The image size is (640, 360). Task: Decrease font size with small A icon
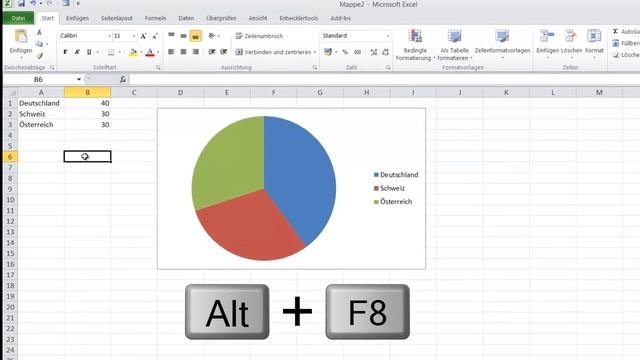[x=155, y=36]
